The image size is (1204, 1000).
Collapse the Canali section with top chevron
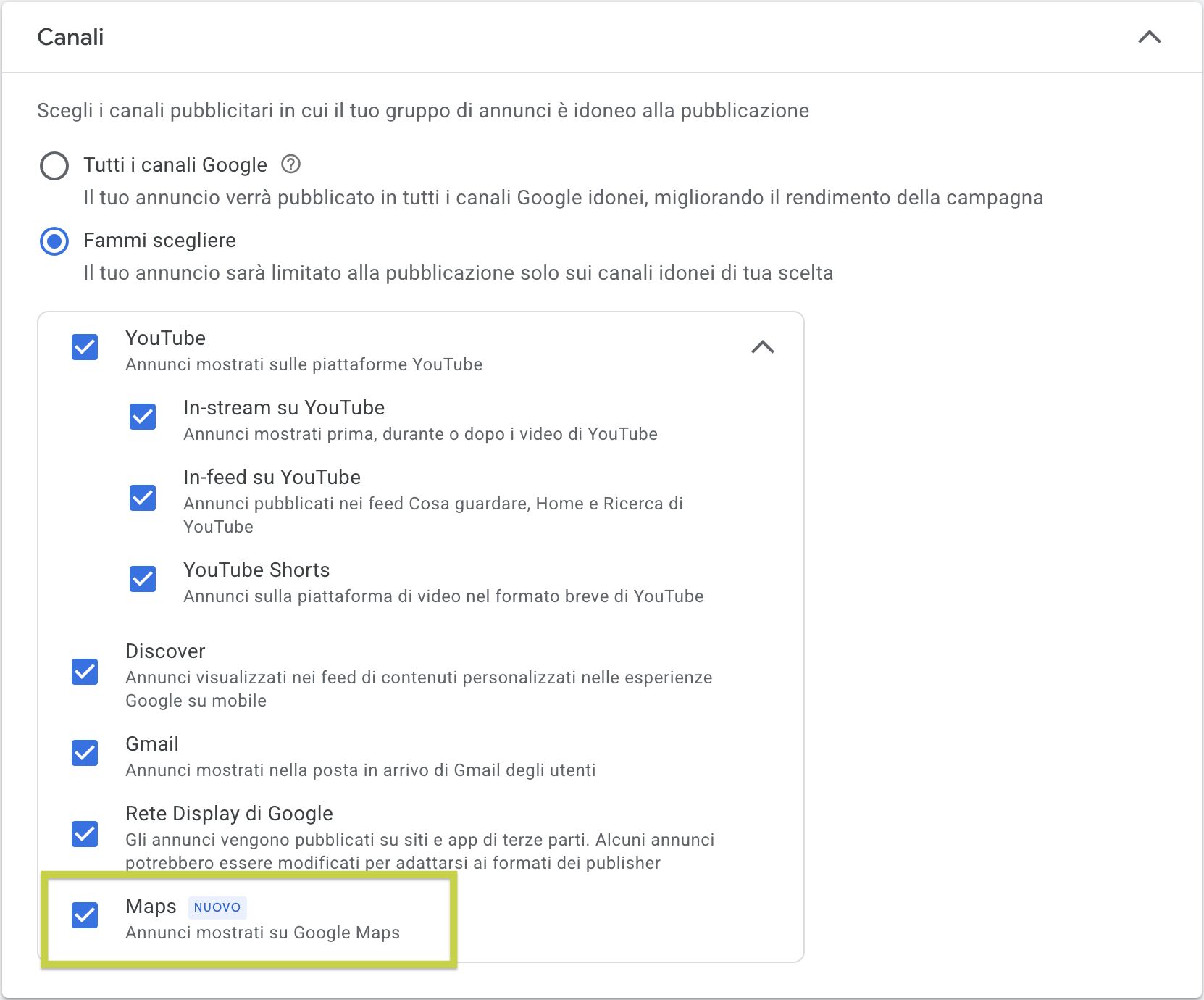1149,37
